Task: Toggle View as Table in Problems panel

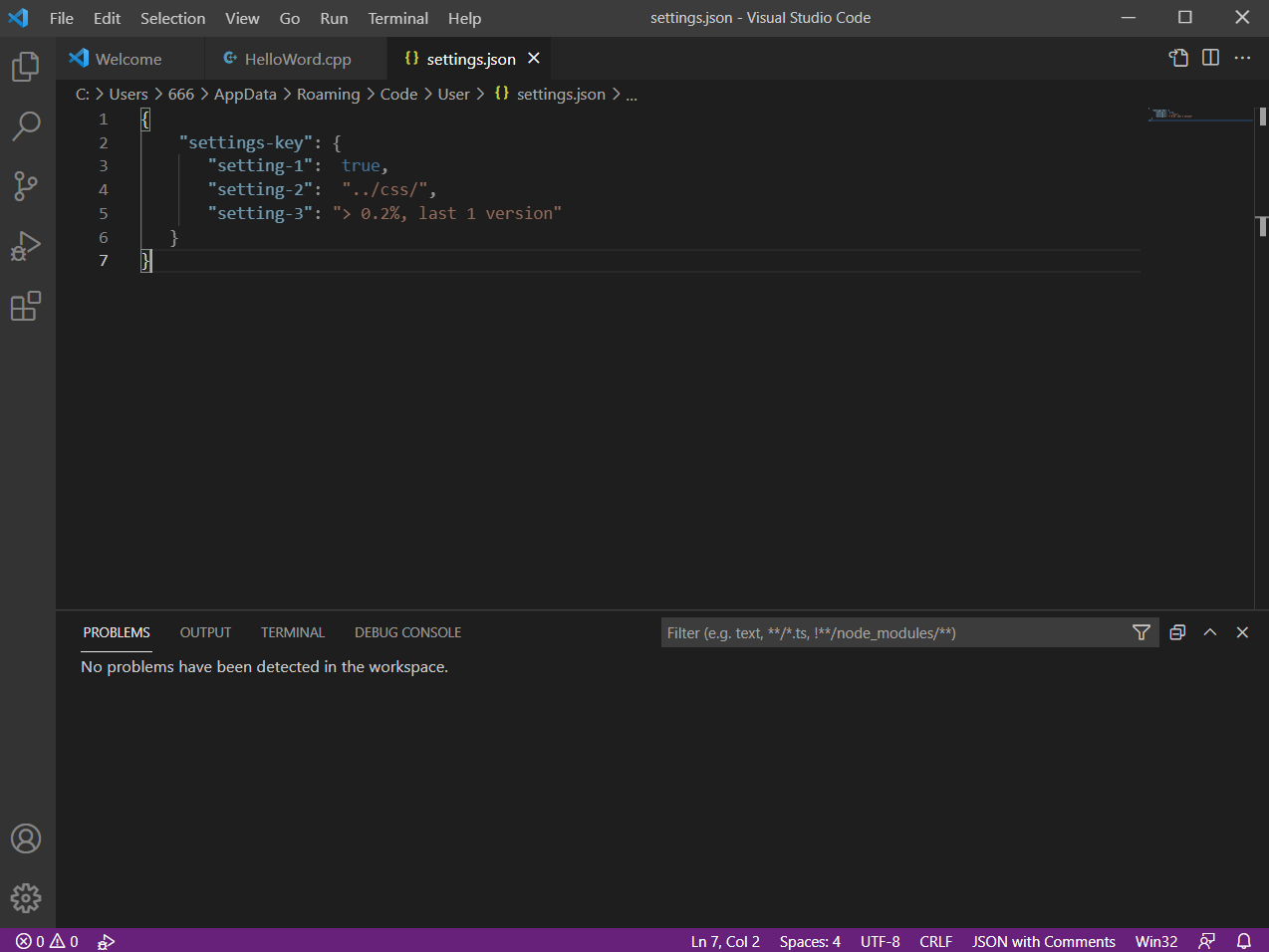Action: [1177, 632]
